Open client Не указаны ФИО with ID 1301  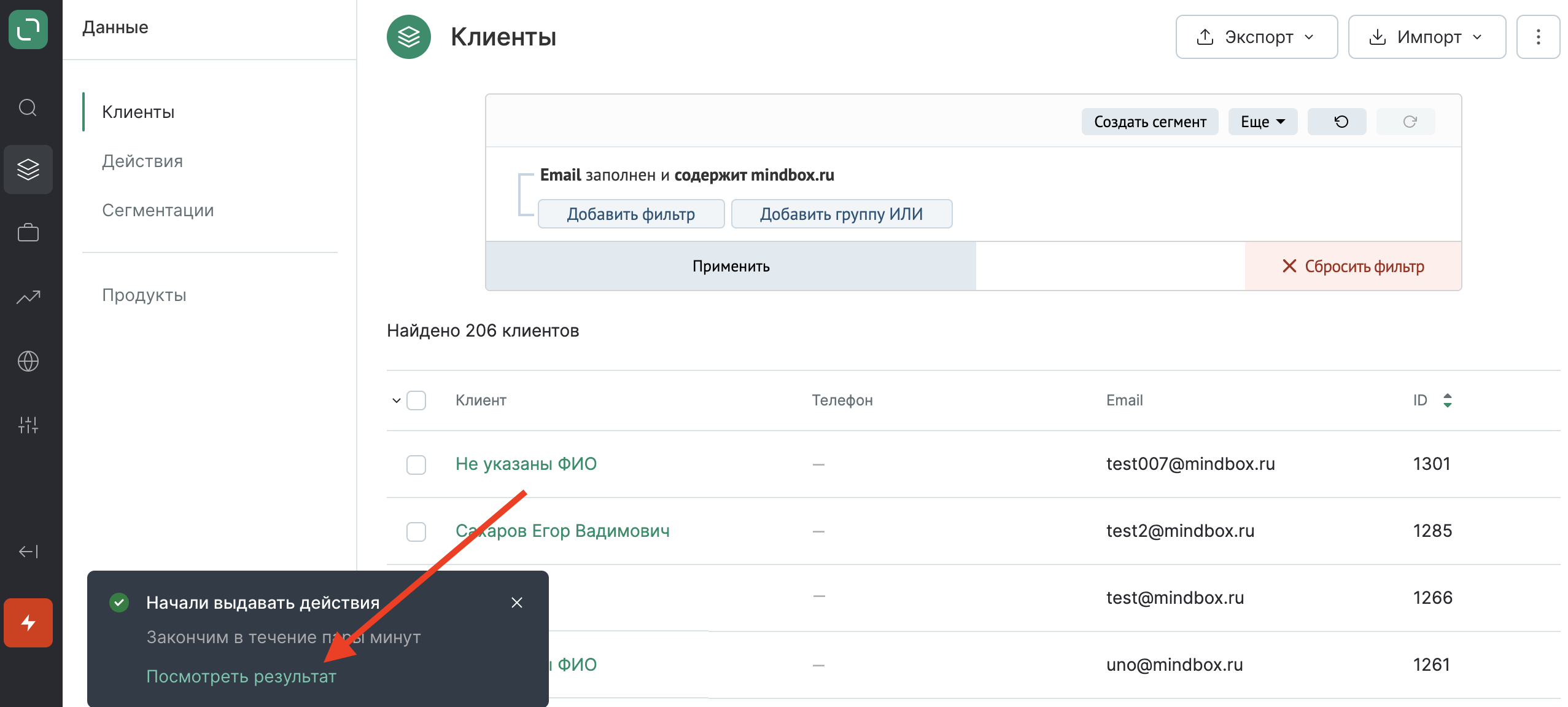pos(526,464)
